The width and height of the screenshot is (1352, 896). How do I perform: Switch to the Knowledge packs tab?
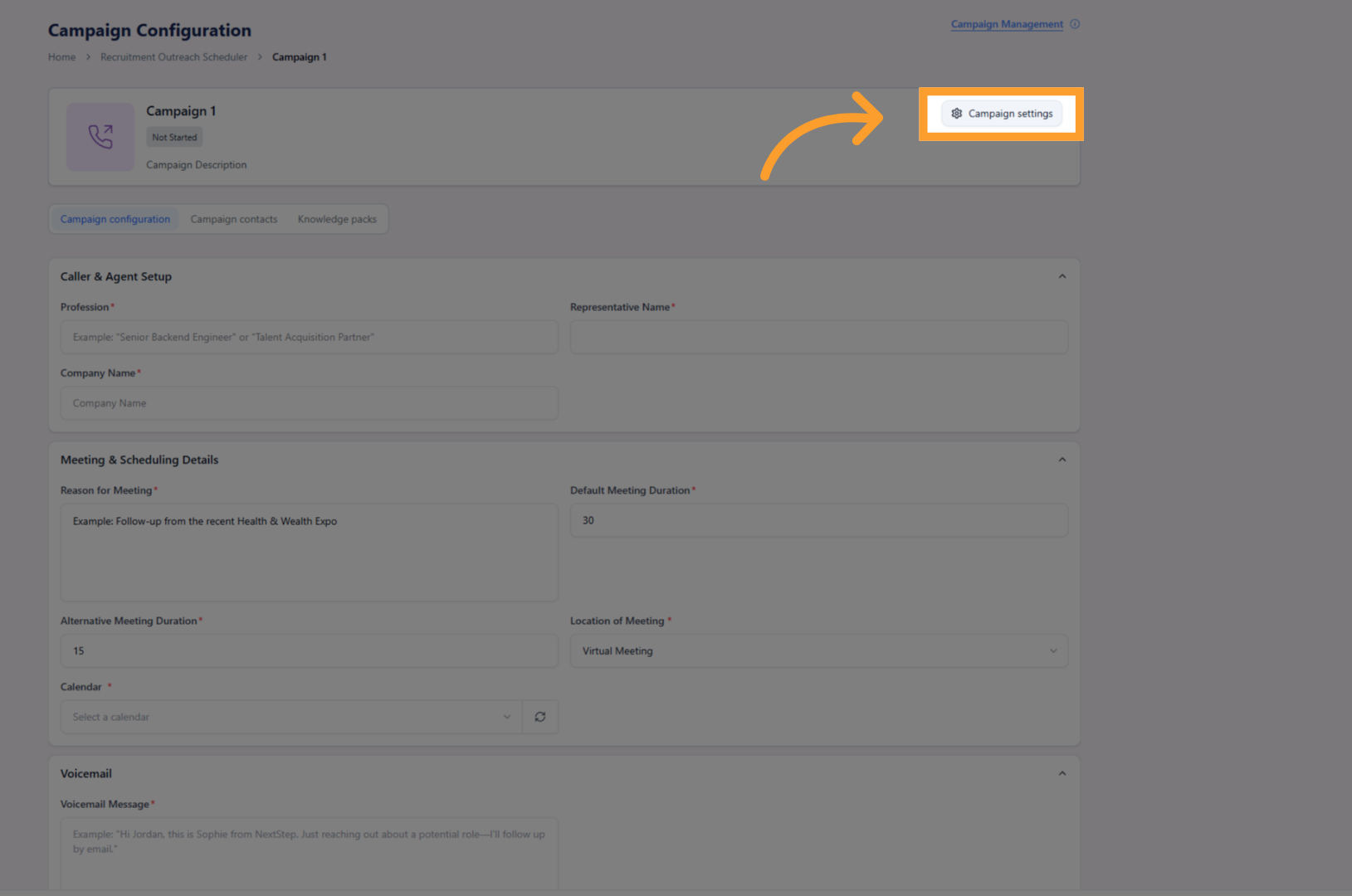point(337,219)
